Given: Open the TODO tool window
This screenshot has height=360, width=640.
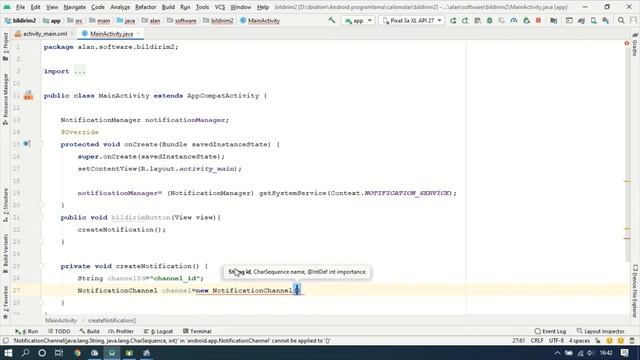Looking at the screenshot, I should [x=59, y=331].
